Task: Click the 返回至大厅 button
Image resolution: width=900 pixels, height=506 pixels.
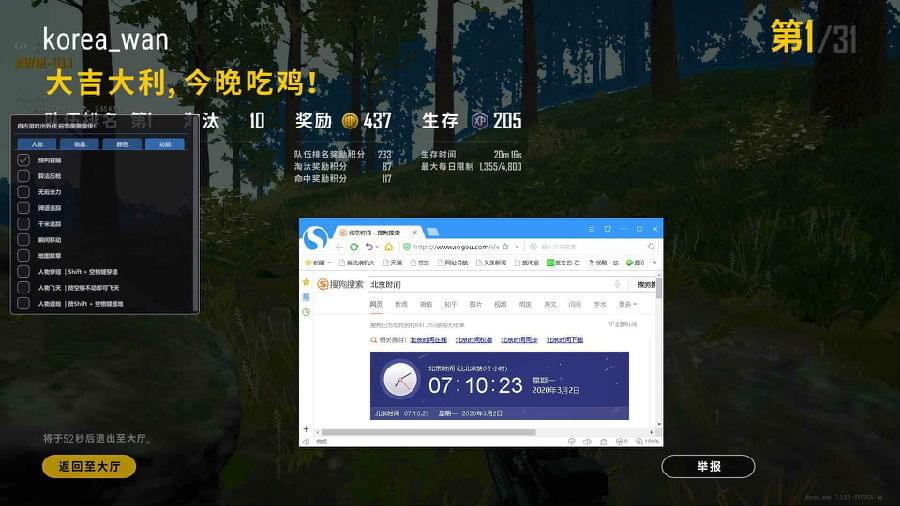Action: pos(89,466)
